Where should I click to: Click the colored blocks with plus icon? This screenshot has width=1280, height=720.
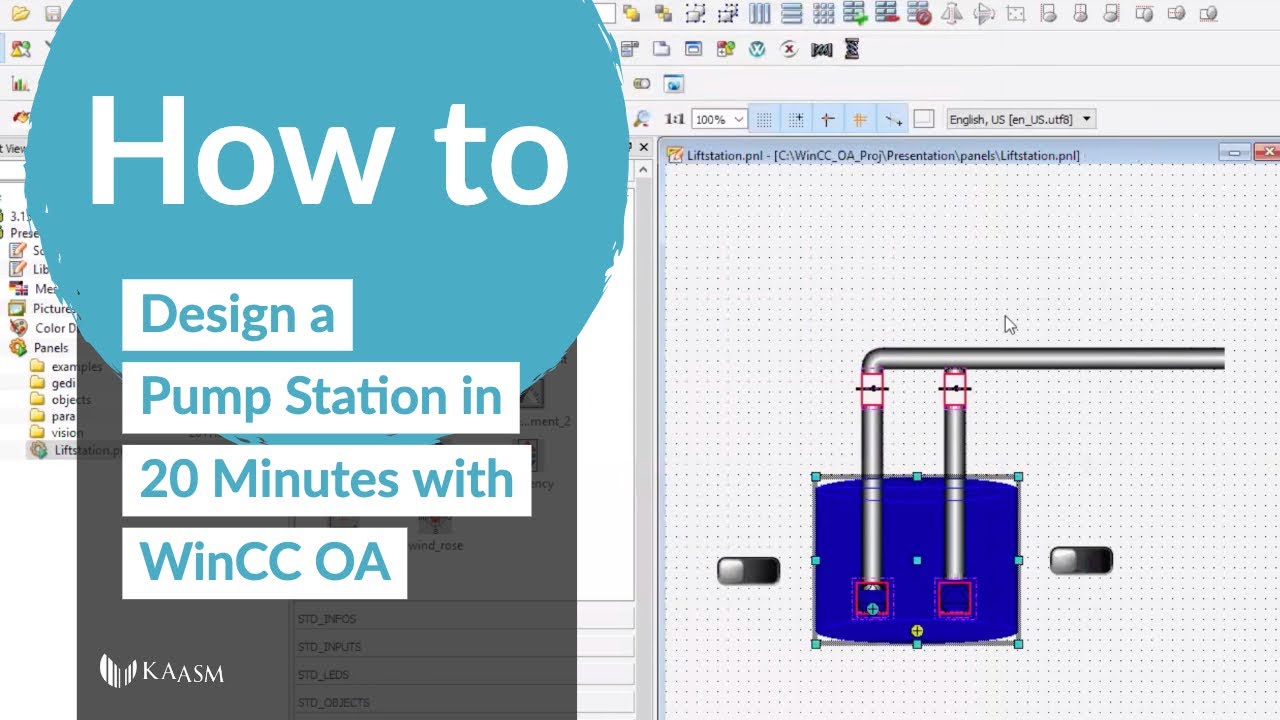tap(726, 48)
